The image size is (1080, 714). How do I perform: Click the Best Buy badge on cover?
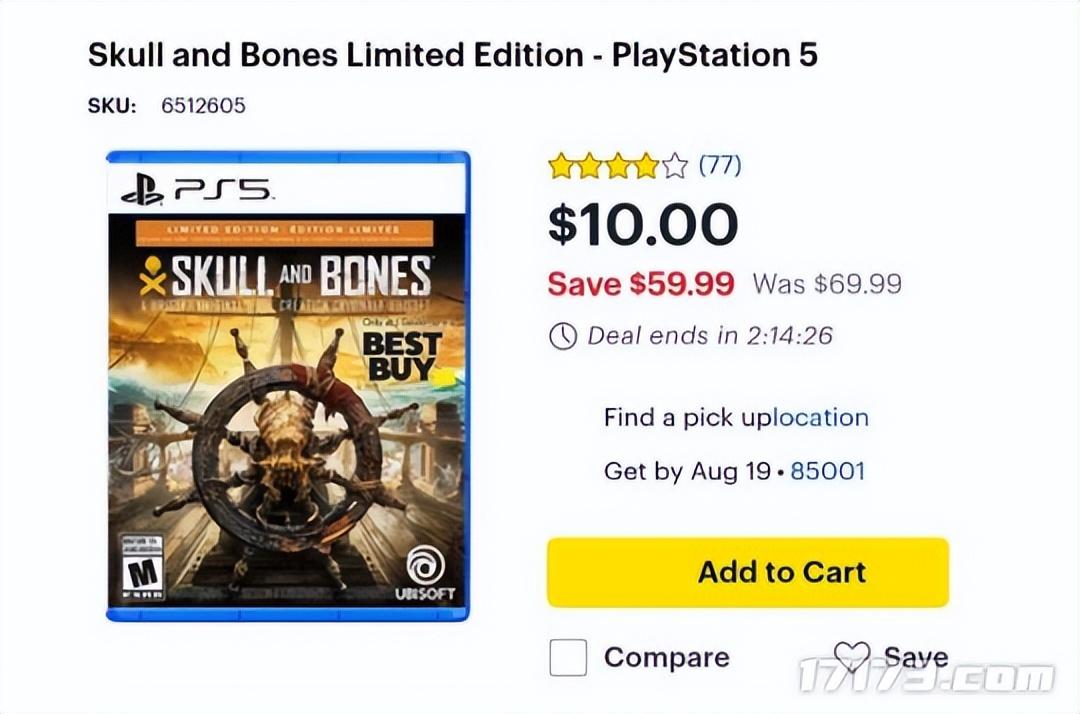(x=400, y=357)
